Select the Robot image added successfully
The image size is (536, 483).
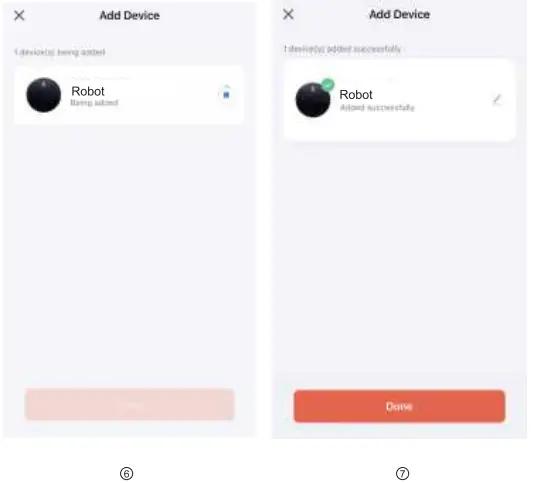[x=313, y=100]
